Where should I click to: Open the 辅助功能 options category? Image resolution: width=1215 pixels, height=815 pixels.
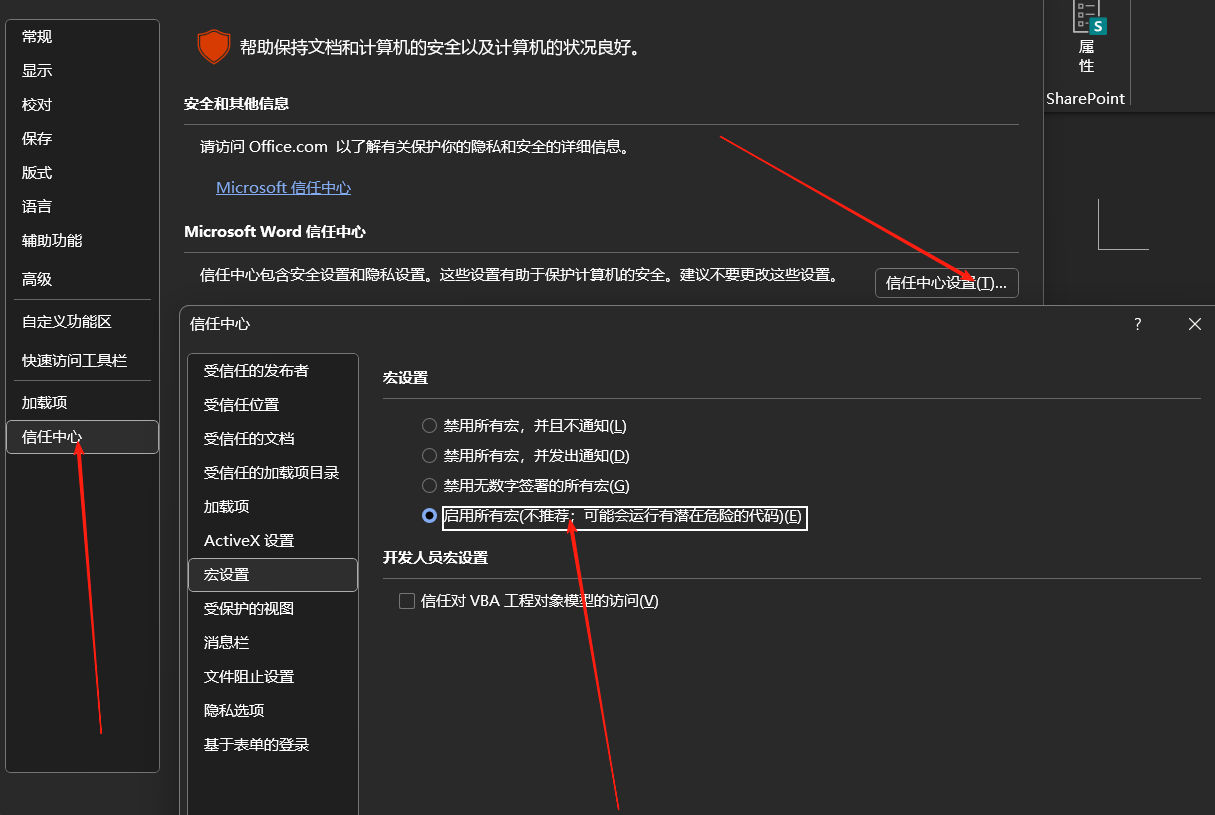coord(82,241)
